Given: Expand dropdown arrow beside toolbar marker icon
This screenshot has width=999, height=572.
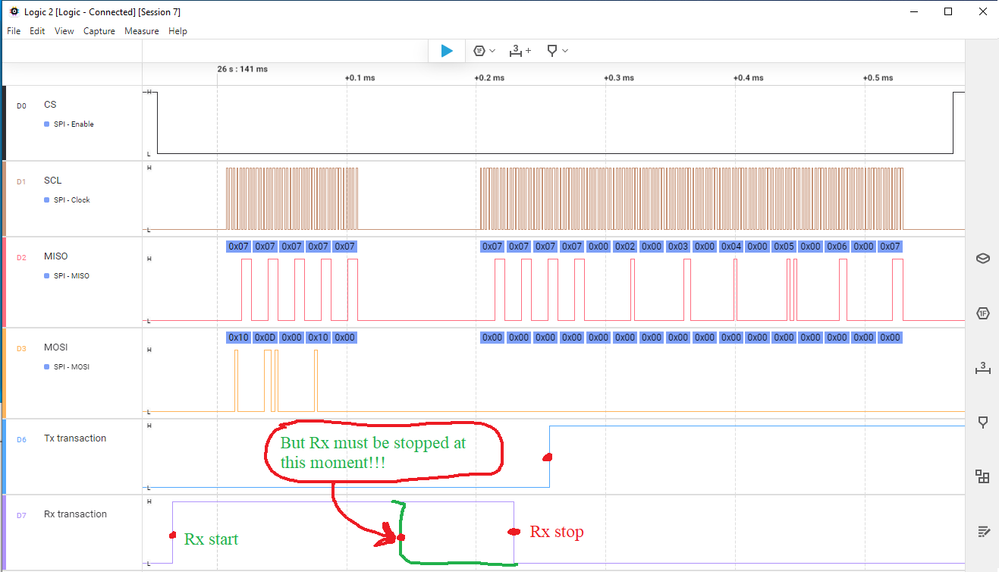Looking at the screenshot, I should [x=565, y=51].
